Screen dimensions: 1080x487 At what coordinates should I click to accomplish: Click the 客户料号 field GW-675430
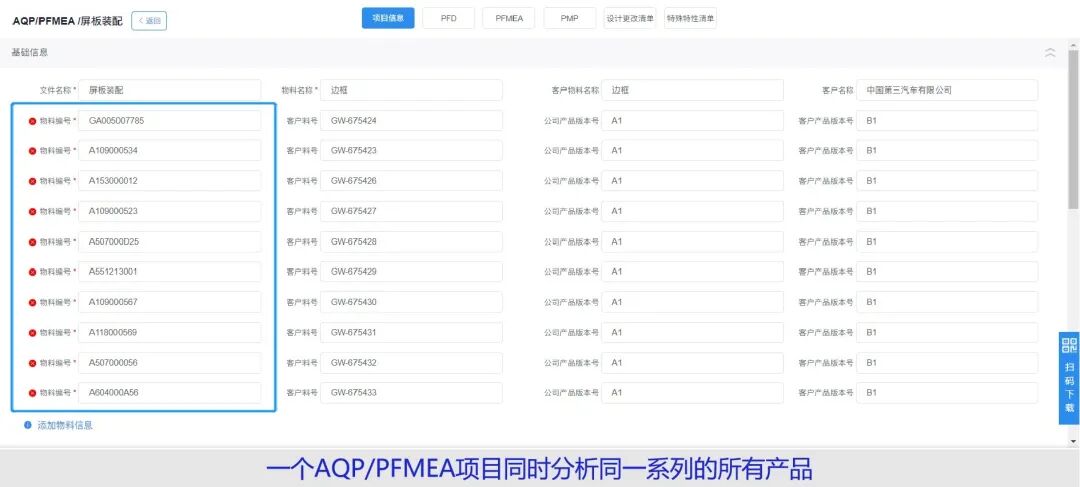411,302
